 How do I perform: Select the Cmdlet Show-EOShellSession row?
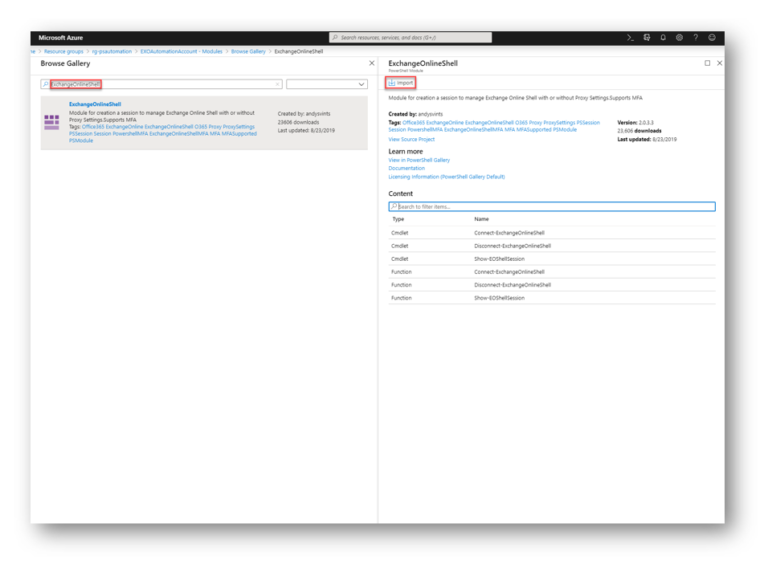[x=552, y=259]
